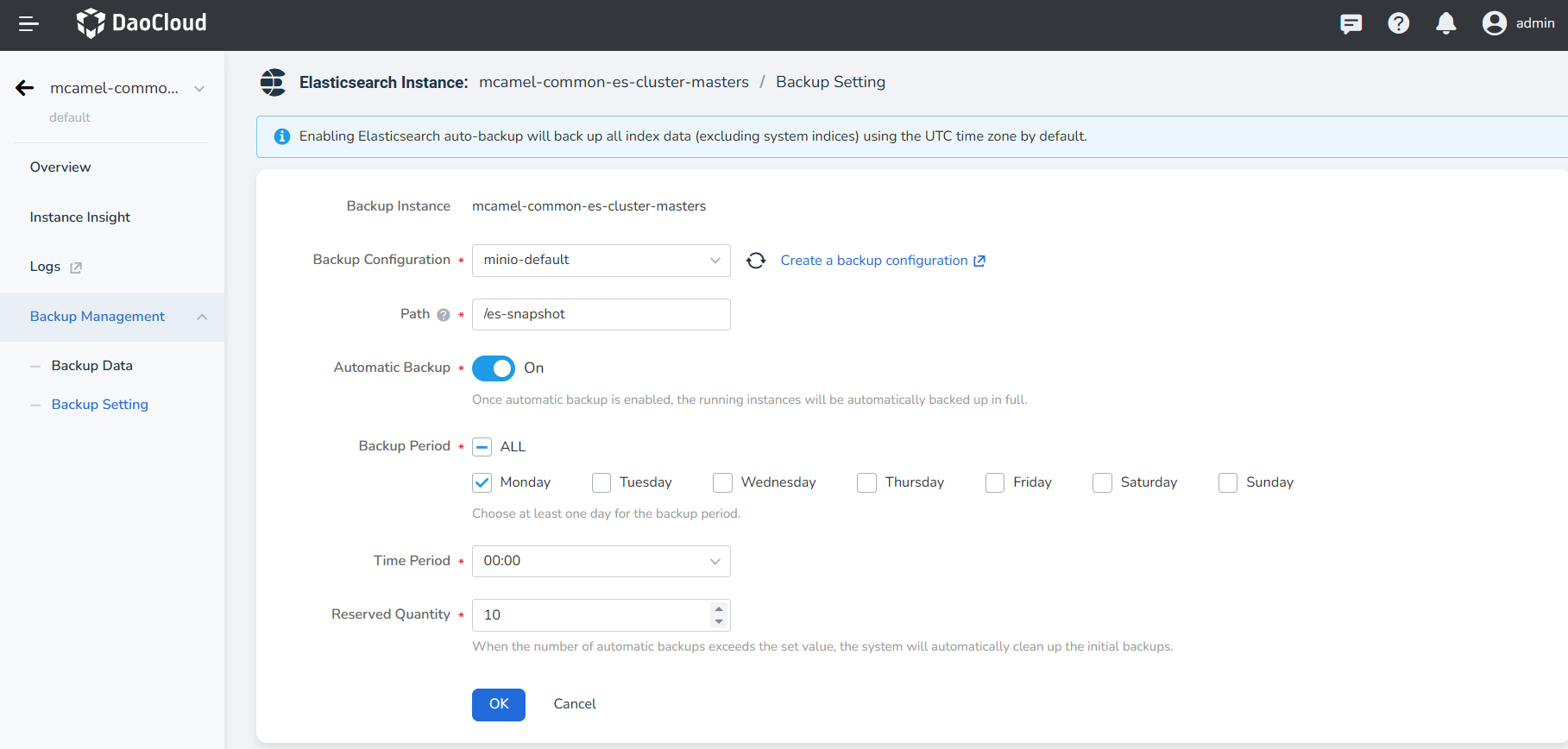Viewport: 1568px width, 749px height.
Task: Click the admin user avatar icon
Action: [x=1494, y=23]
